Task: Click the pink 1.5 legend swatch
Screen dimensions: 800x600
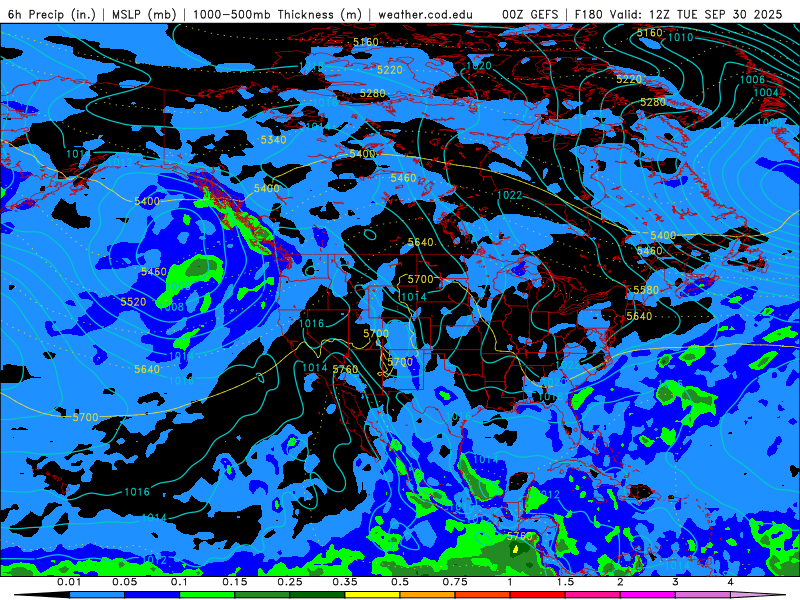Action: pos(593,595)
